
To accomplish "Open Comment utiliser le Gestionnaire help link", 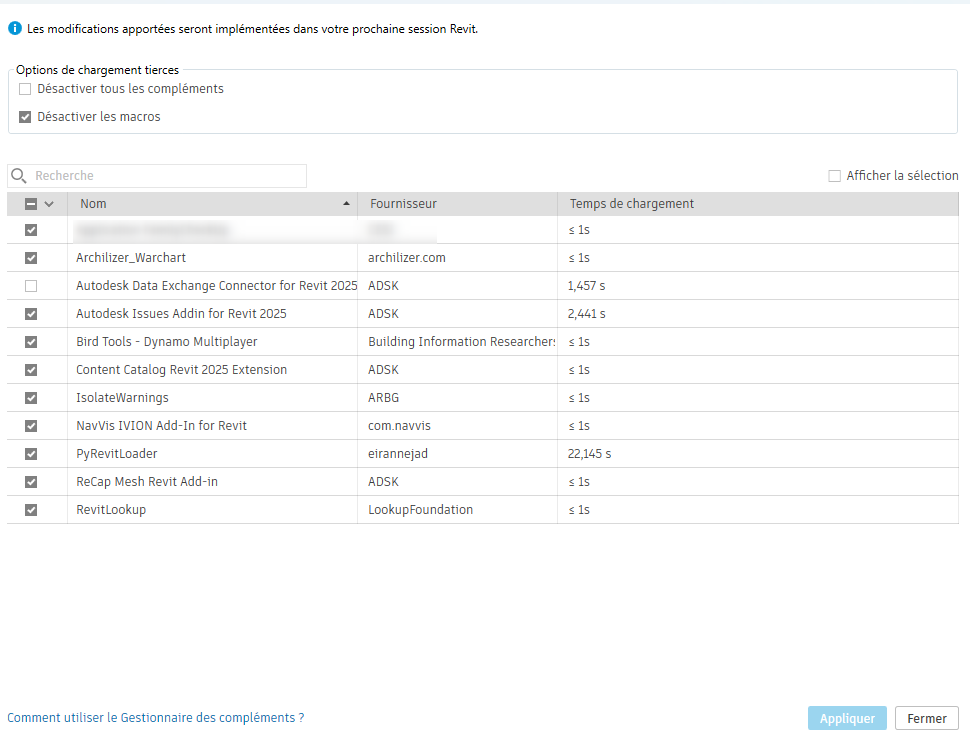I will [156, 718].
